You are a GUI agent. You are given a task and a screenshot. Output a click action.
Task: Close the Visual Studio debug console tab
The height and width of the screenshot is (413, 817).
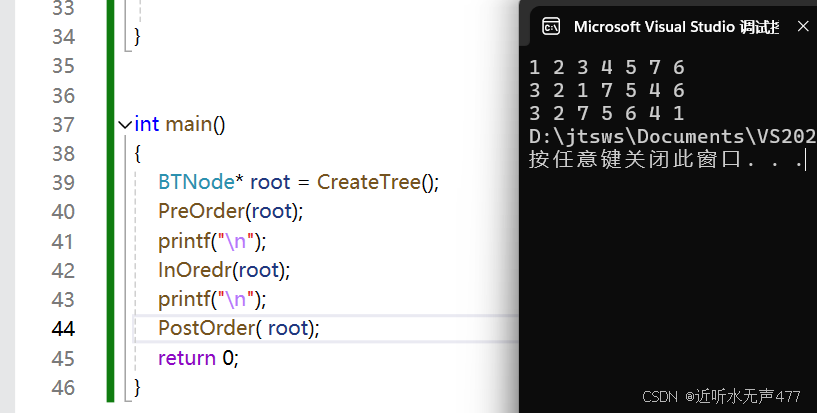pyautogui.click(x=803, y=26)
